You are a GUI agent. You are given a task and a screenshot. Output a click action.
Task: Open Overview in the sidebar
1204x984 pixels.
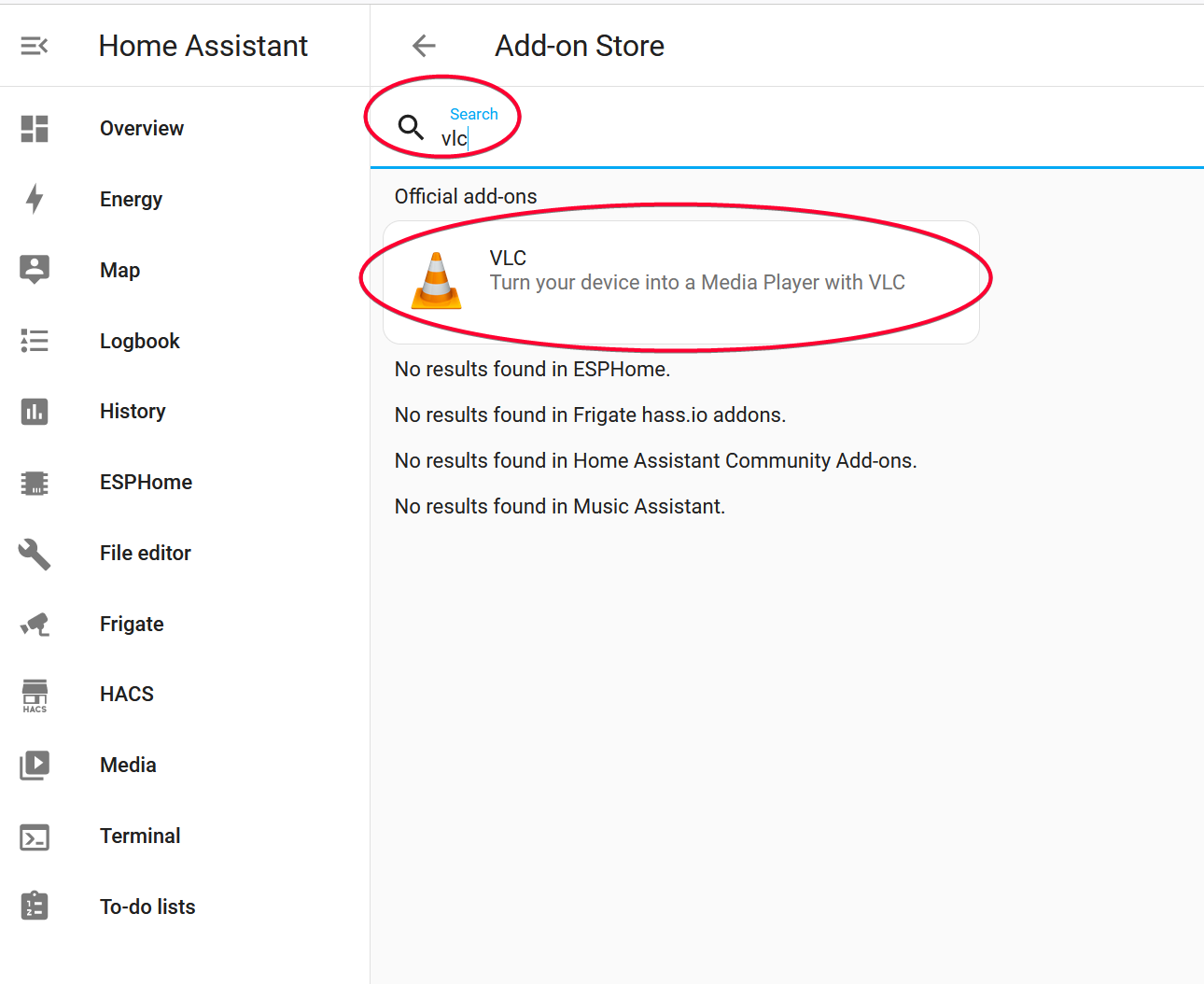pyautogui.click(x=185, y=129)
